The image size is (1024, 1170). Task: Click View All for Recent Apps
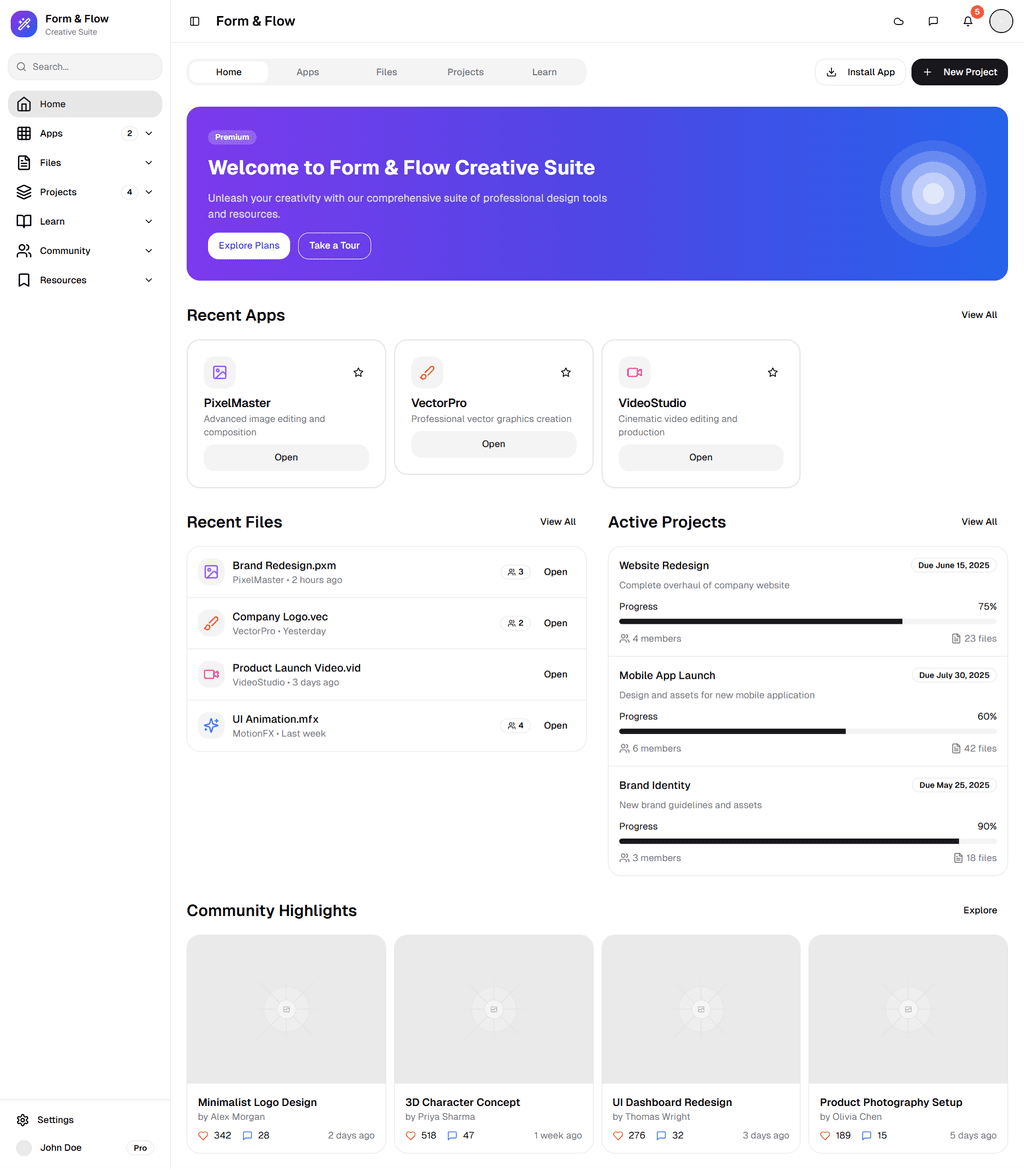coord(979,315)
